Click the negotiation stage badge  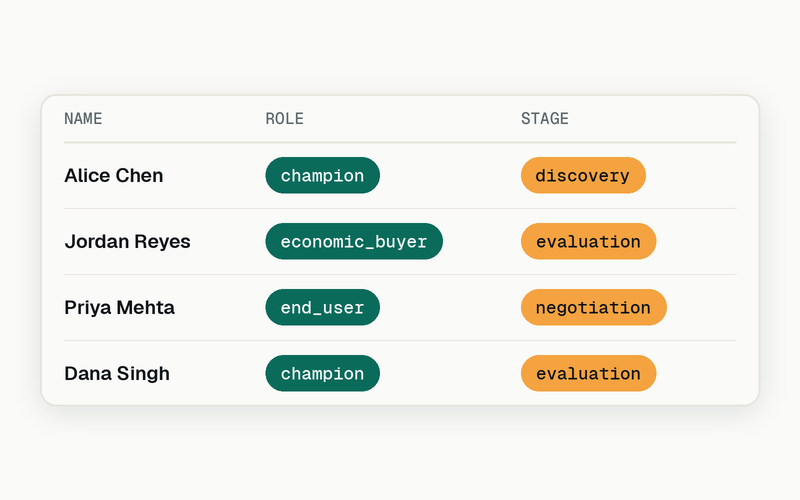click(594, 307)
